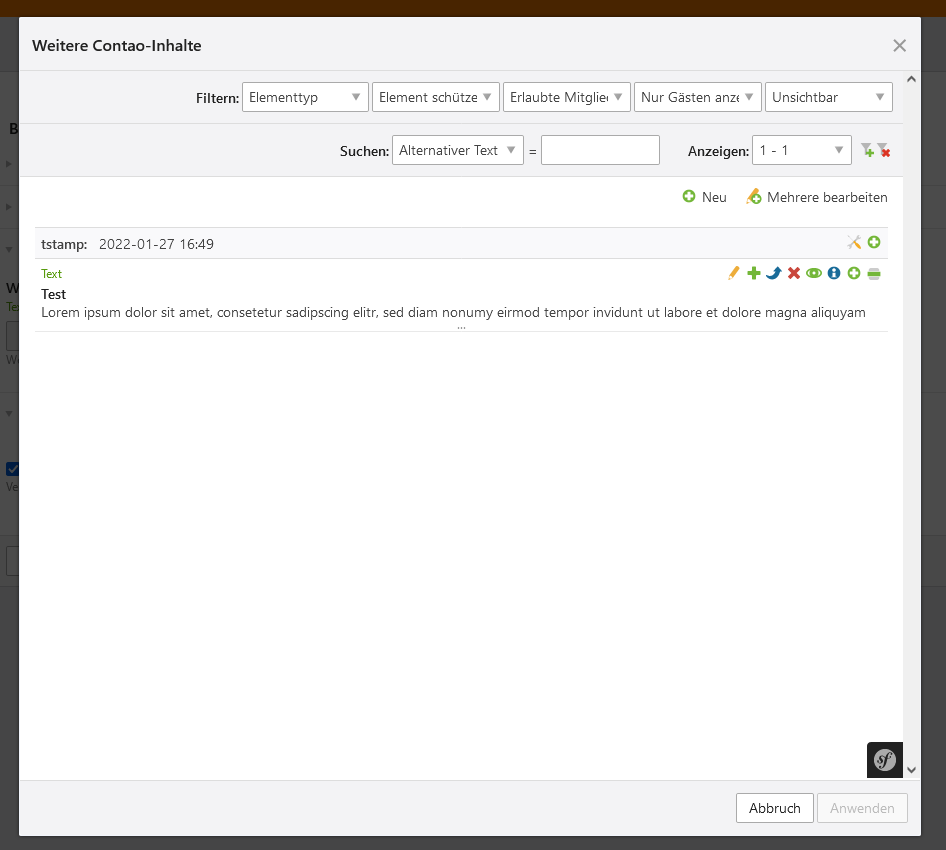Open the Elementtyp filter dropdown
Screen dimensions: 946x850
pyautogui.click(x=305, y=97)
